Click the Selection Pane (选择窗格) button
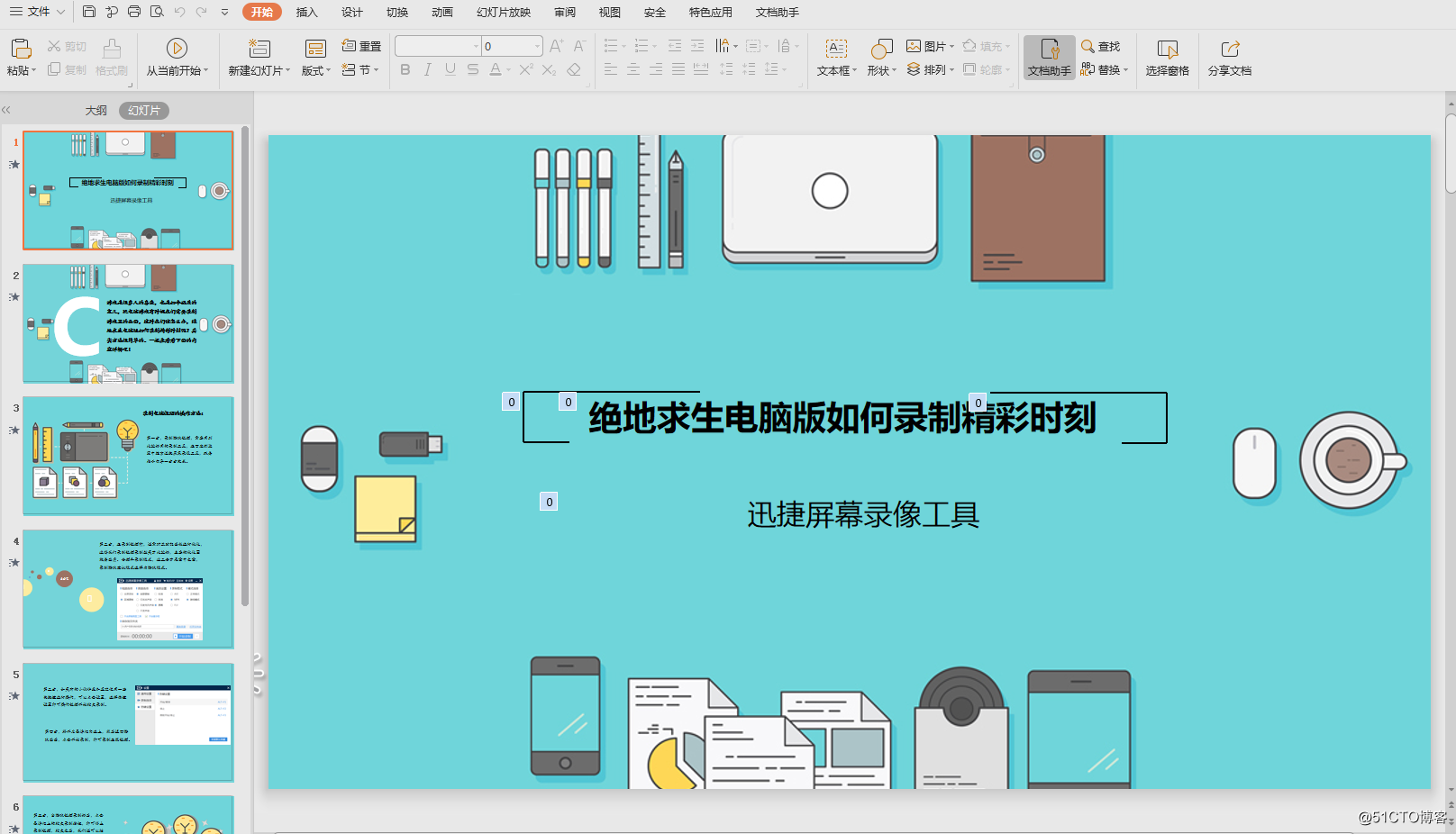 coord(1168,57)
